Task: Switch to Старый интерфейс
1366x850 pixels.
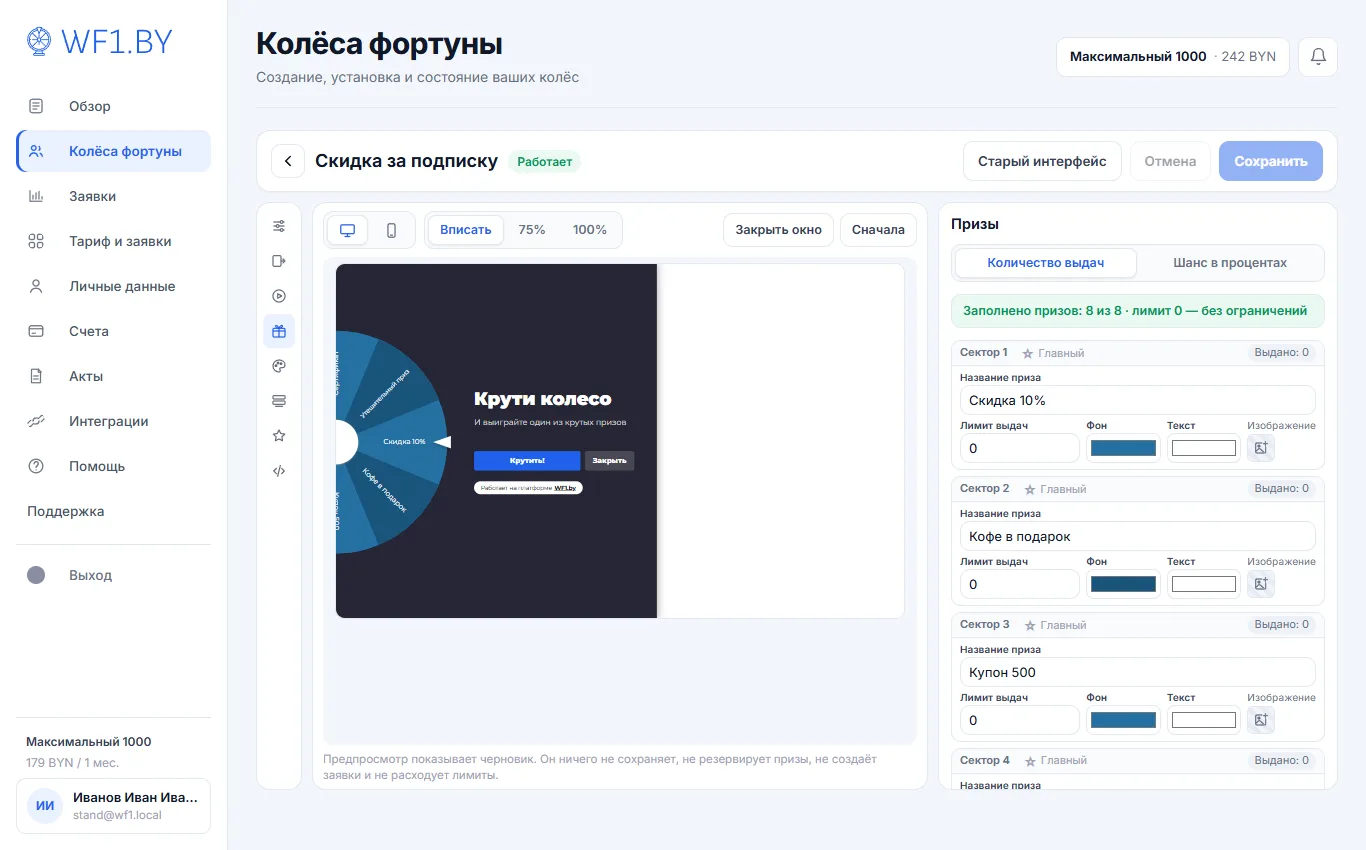Action: click(1042, 161)
